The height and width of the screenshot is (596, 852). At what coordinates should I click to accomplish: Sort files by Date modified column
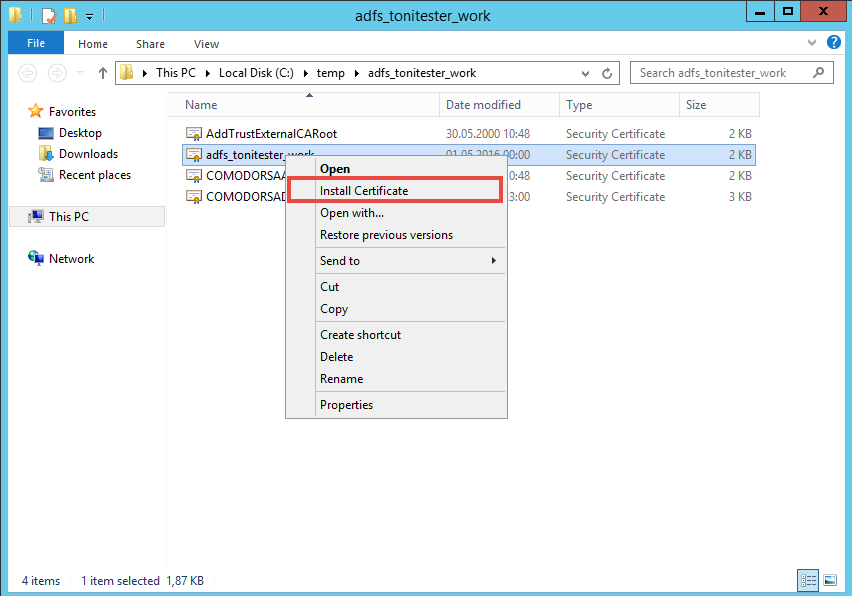[483, 105]
